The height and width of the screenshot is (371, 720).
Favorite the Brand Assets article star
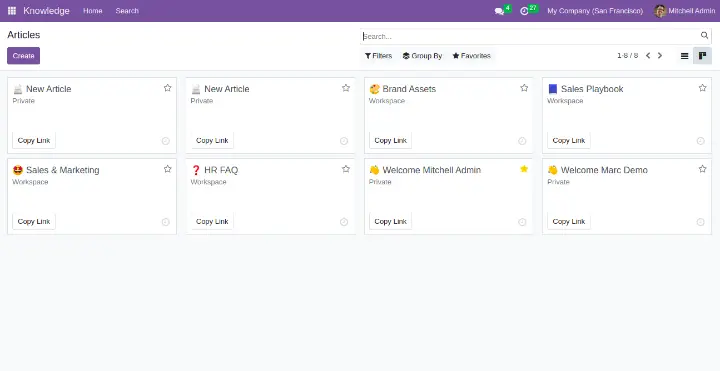pos(524,88)
